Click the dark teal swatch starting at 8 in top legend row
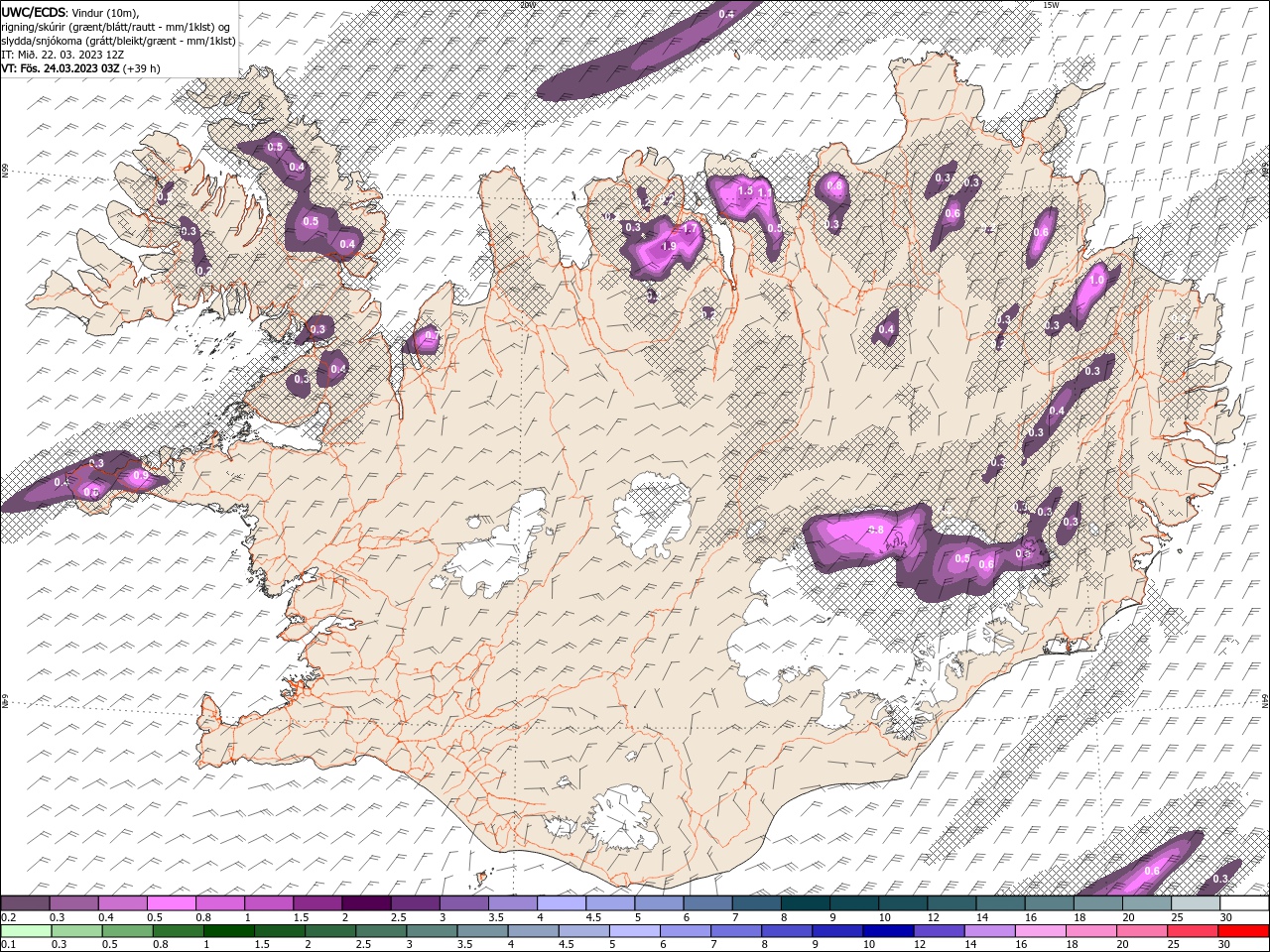This screenshot has height=952, width=1270. pyautogui.click(x=805, y=903)
